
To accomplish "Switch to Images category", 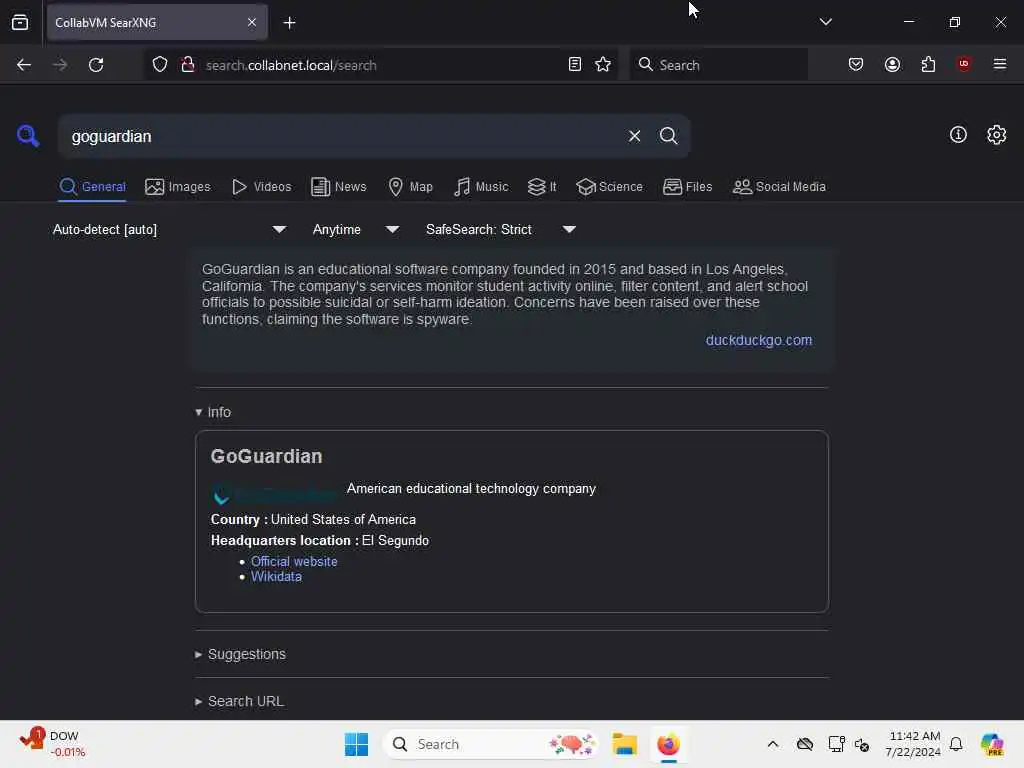I will tap(178, 187).
